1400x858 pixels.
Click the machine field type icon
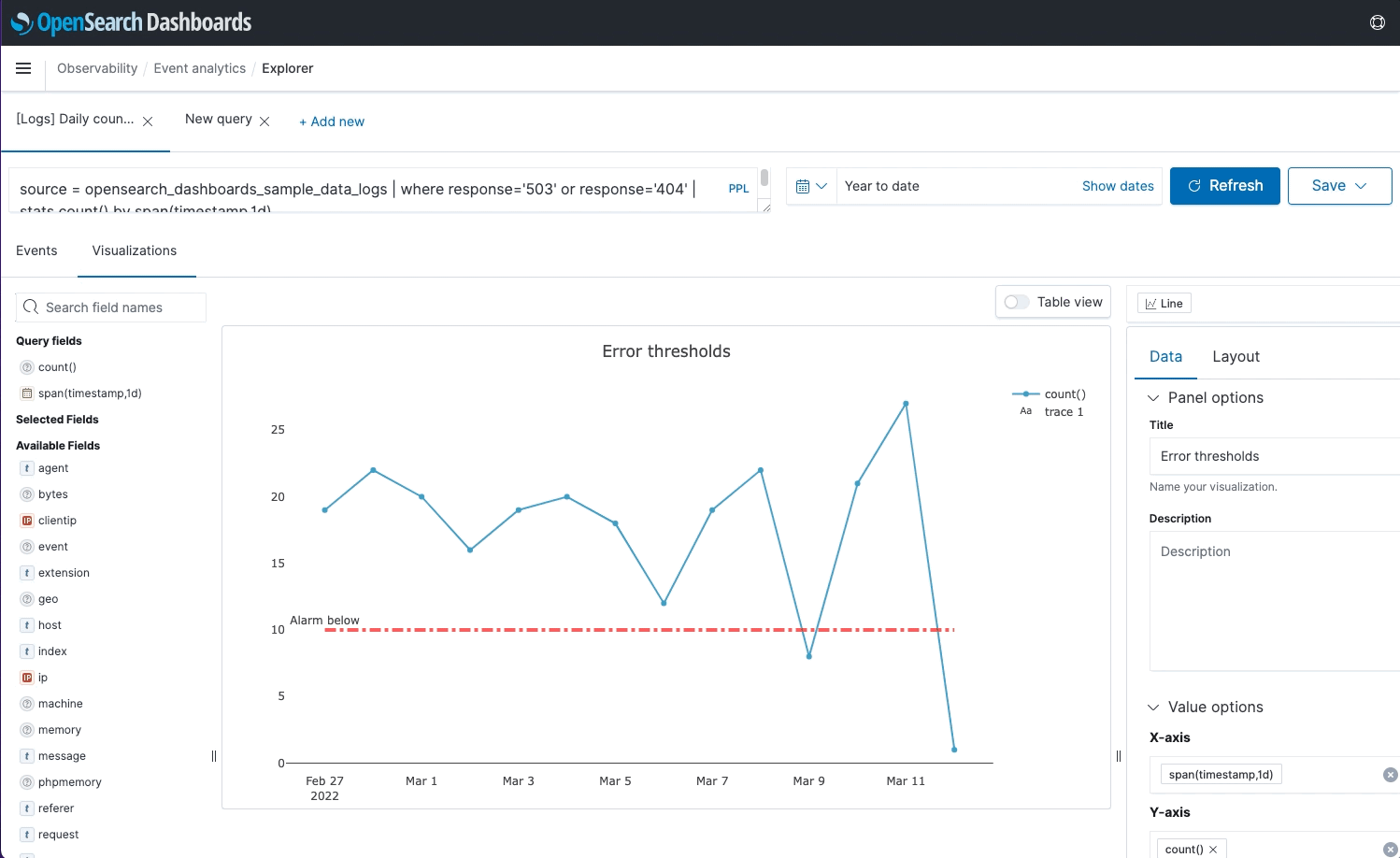(27, 704)
